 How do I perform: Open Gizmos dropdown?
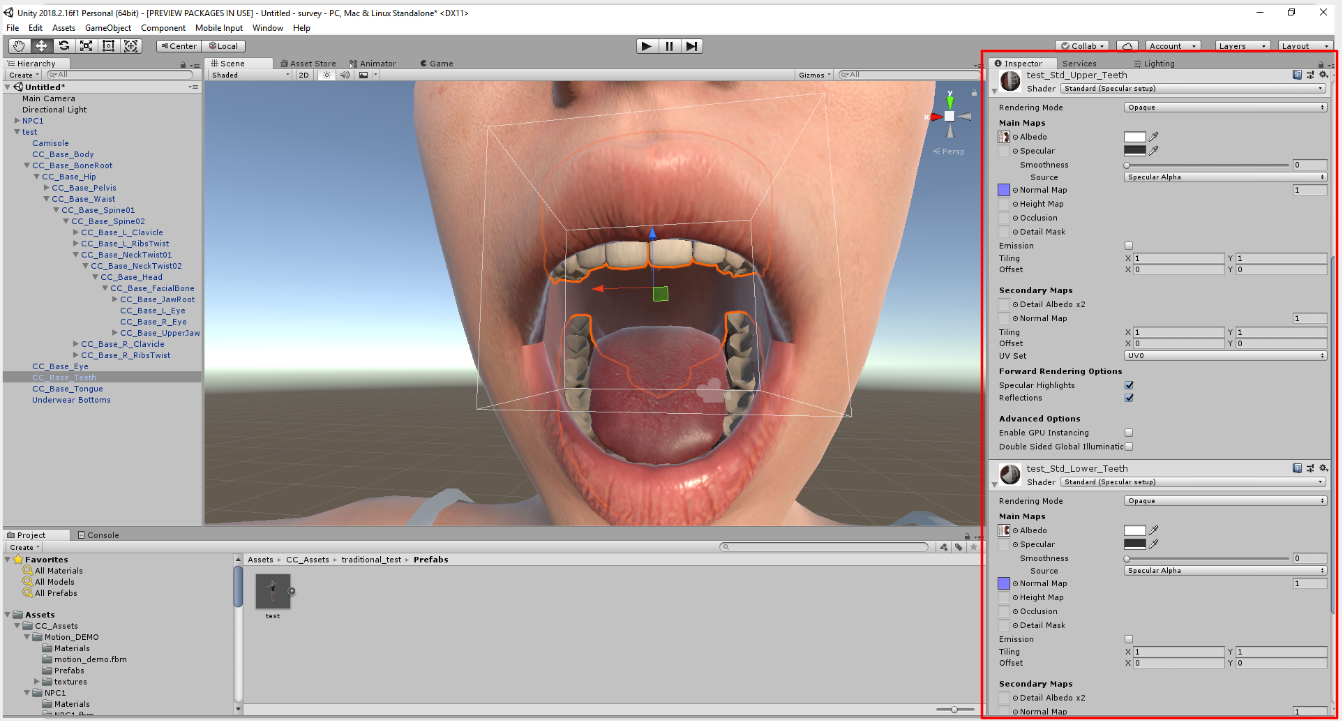(x=815, y=75)
